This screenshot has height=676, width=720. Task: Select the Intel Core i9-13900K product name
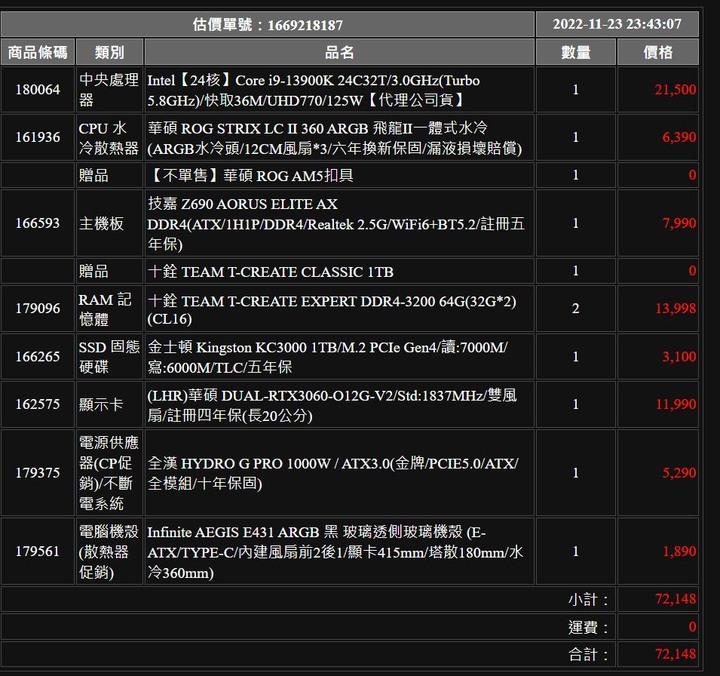(339, 90)
